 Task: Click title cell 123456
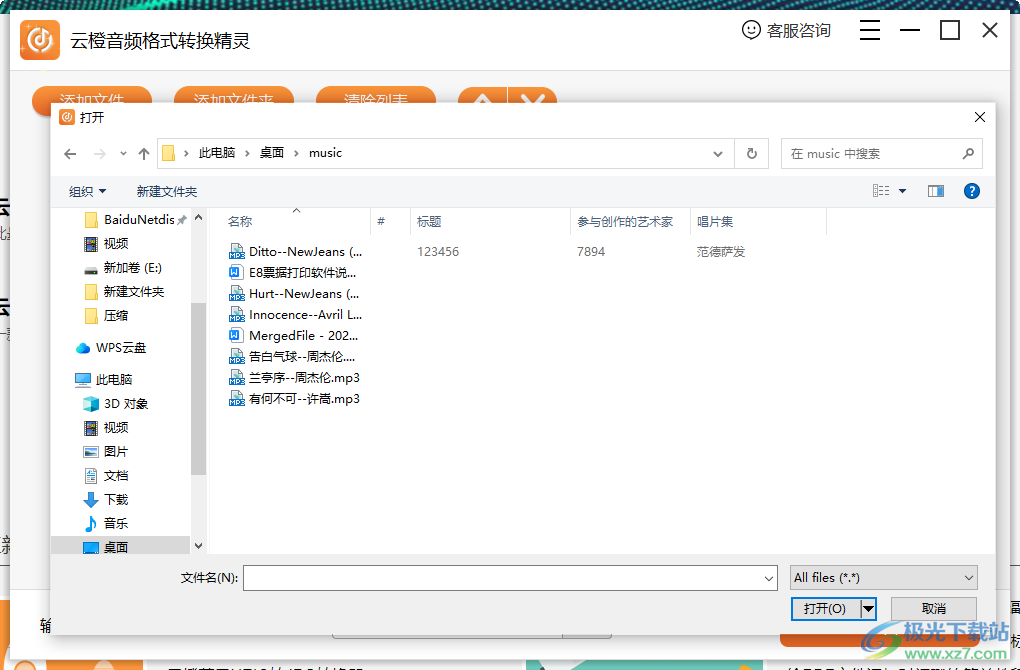coord(438,252)
